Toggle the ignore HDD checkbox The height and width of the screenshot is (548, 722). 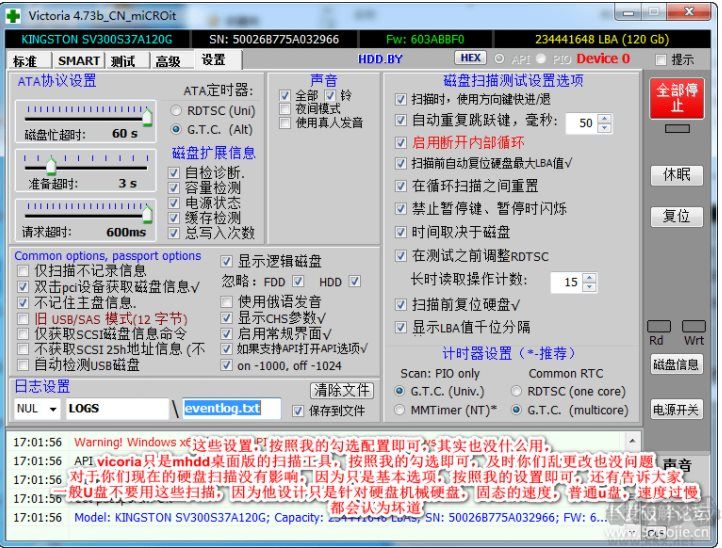coord(354,281)
